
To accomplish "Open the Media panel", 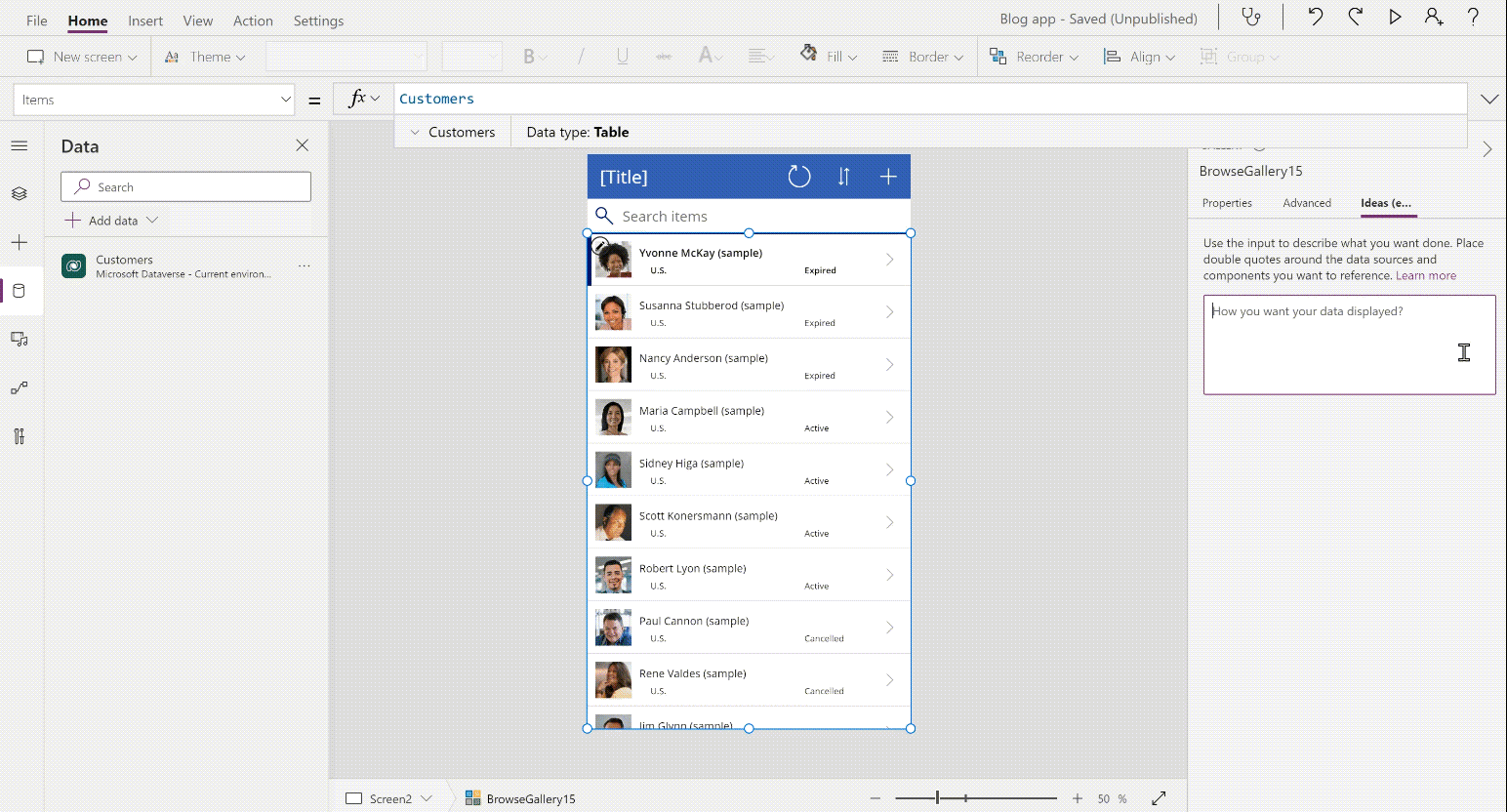I will [20, 339].
